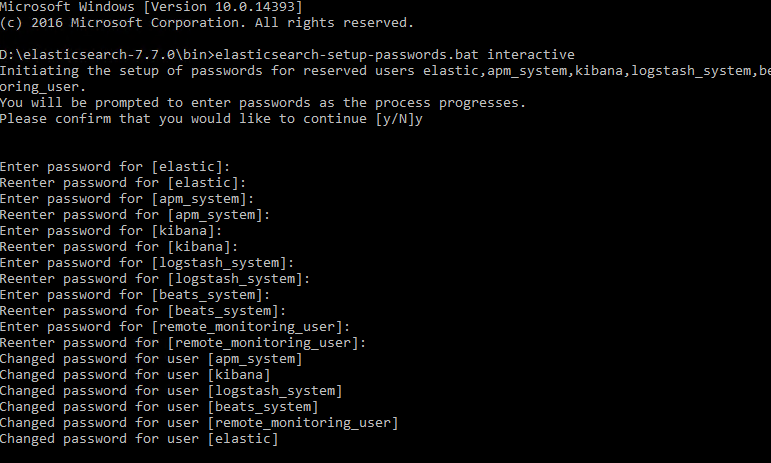Click the 'Enter password for [logstash_system]' prompt
Viewport: 771px width, 463px height.
pyautogui.click(x=147, y=263)
